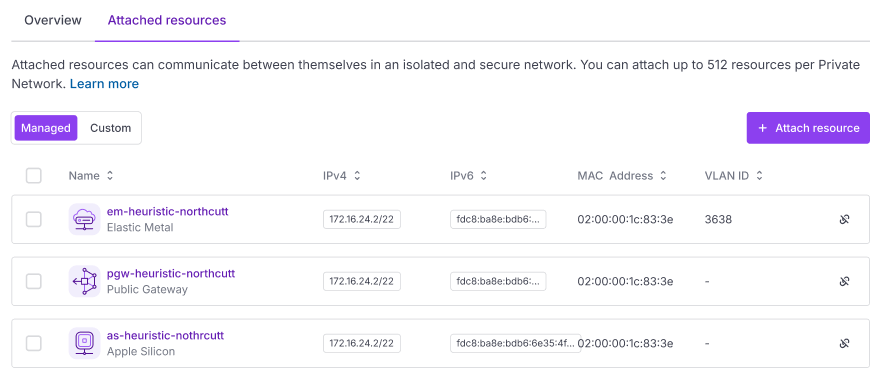Switch the view to Custom
This screenshot has height=382, width=882.
pyautogui.click(x=111, y=128)
